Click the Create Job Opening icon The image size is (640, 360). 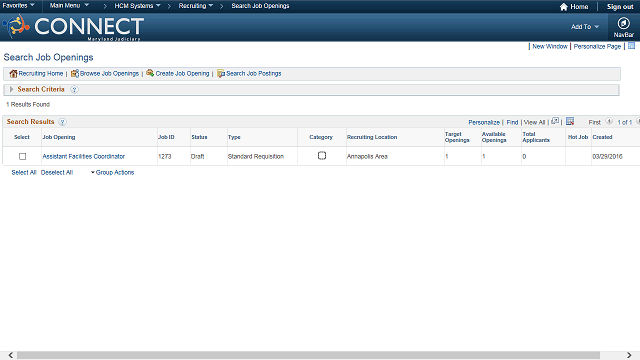tap(150, 73)
